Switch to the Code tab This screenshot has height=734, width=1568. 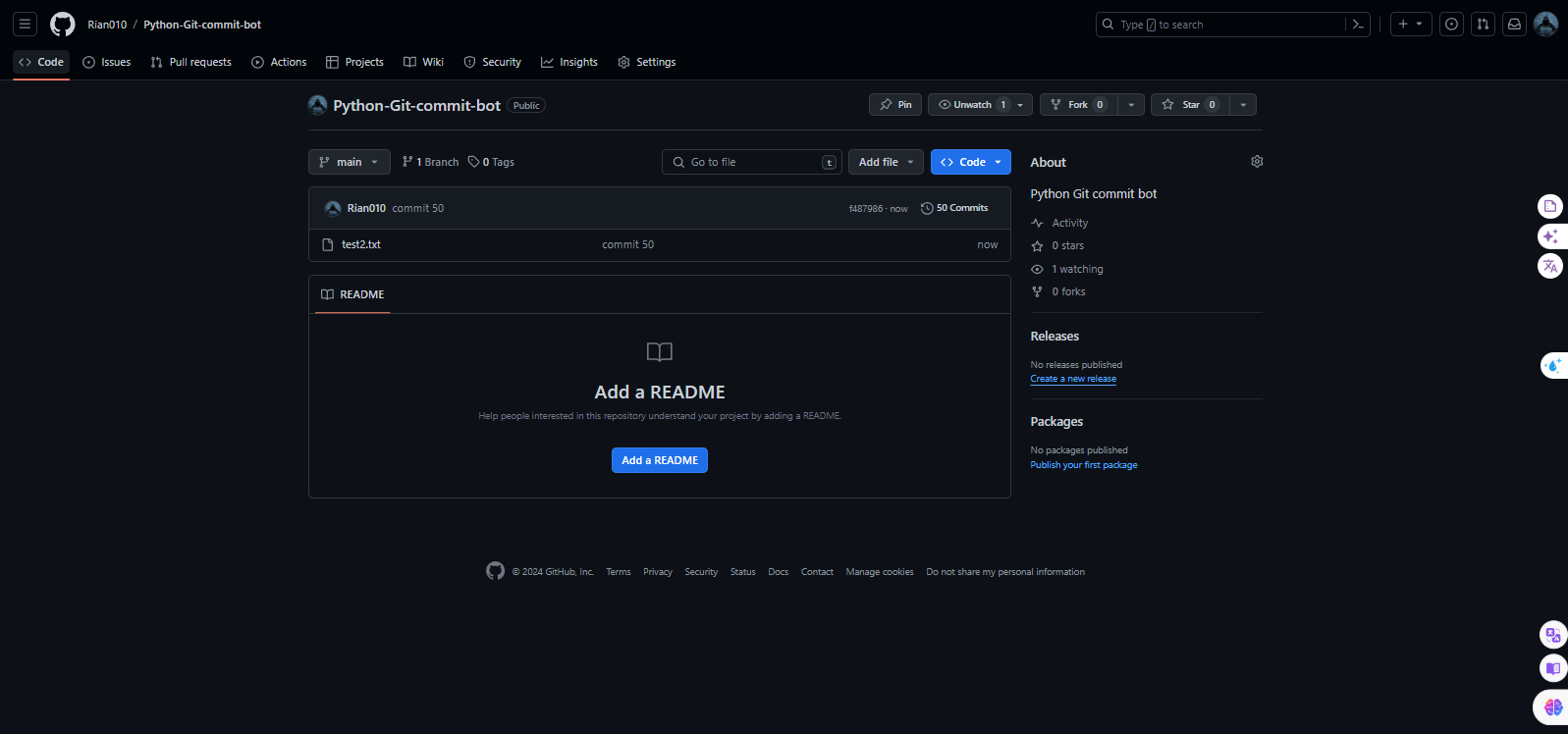(x=41, y=62)
